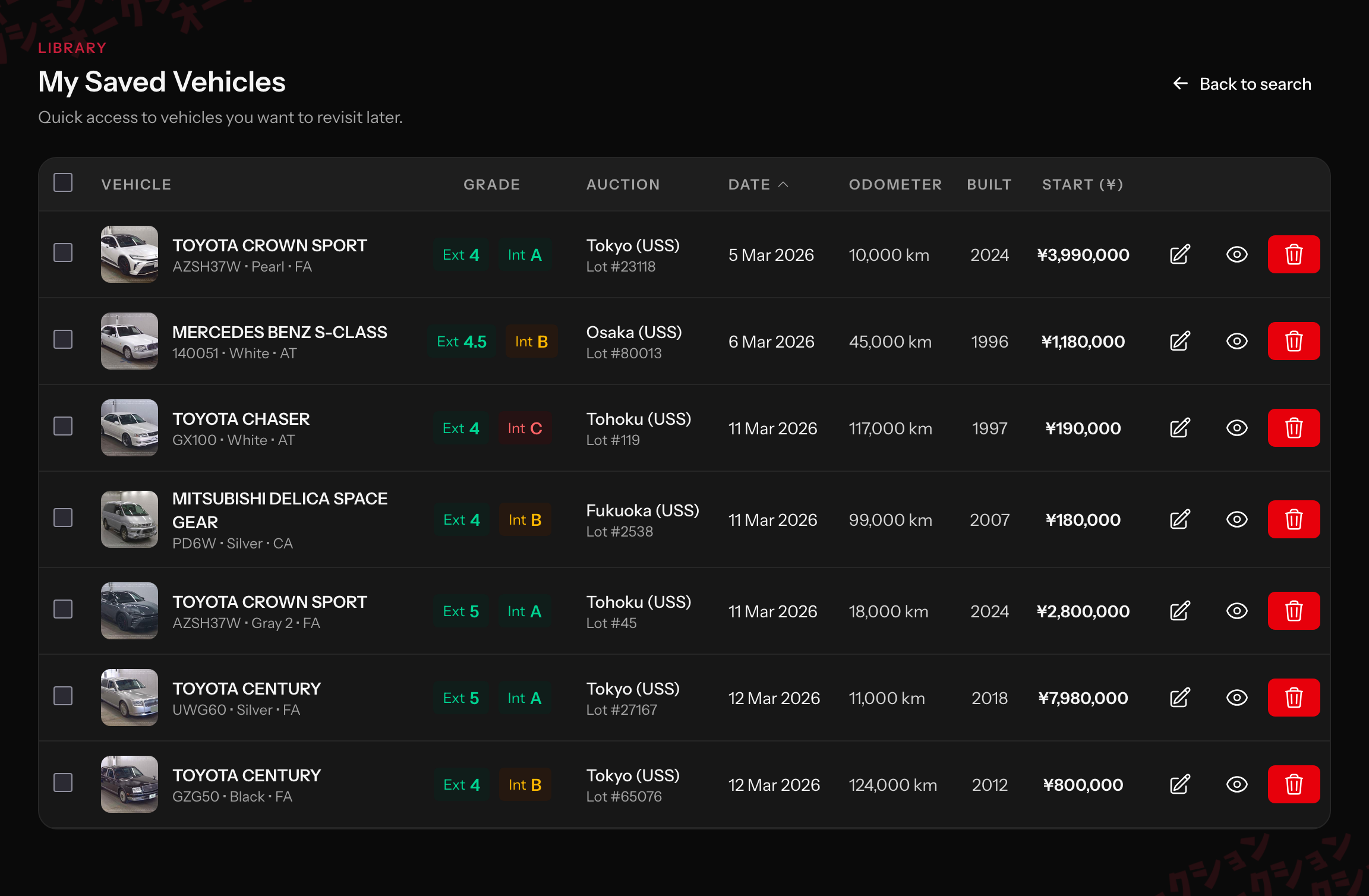This screenshot has width=1369, height=896.
Task: View the Delica Space Gear listing
Action: pos(1236,519)
